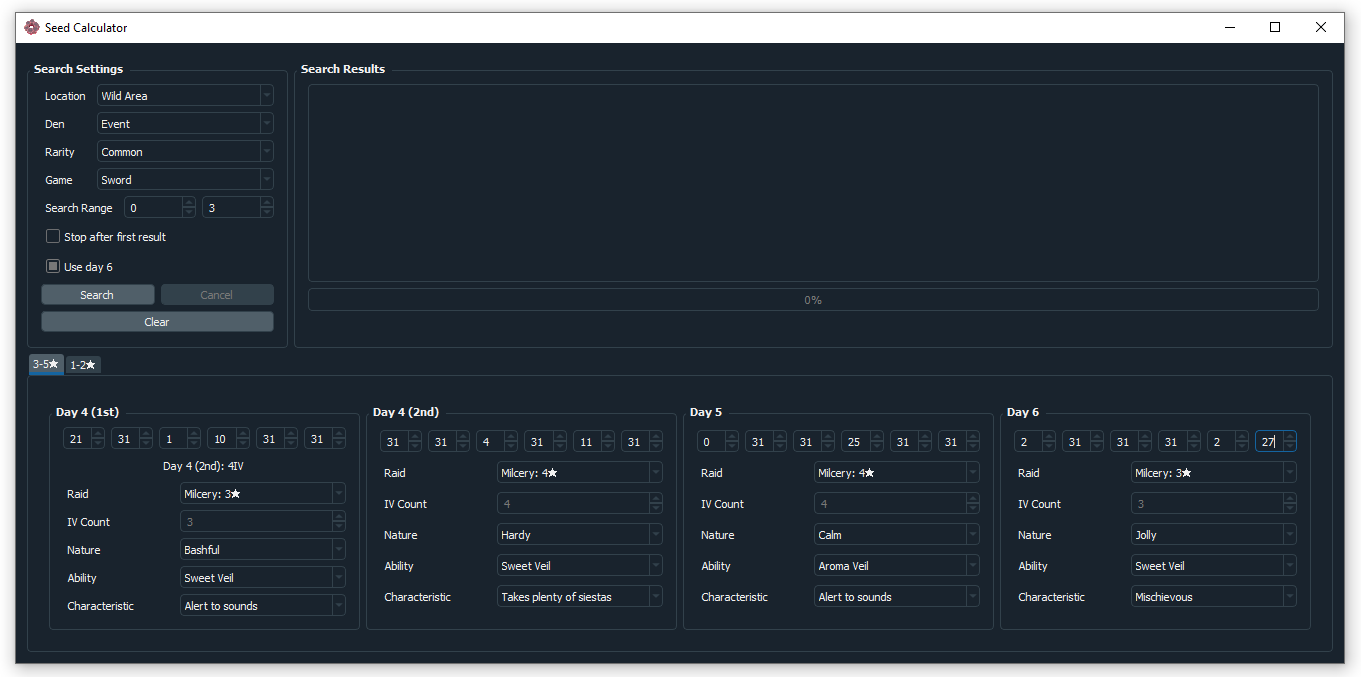Open Day 4 (1st) Nature dropdown showing Bashful

pyautogui.click(x=262, y=550)
